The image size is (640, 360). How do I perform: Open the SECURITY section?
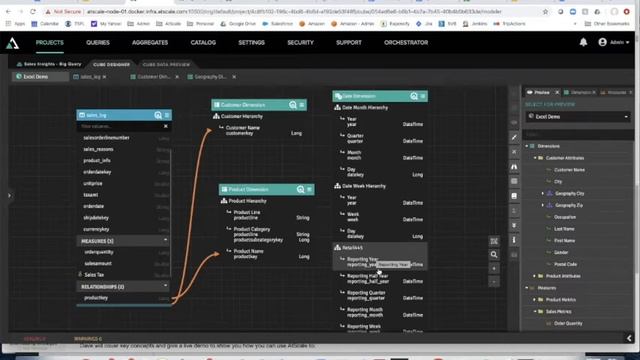pyautogui.click(x=300, y=42)
